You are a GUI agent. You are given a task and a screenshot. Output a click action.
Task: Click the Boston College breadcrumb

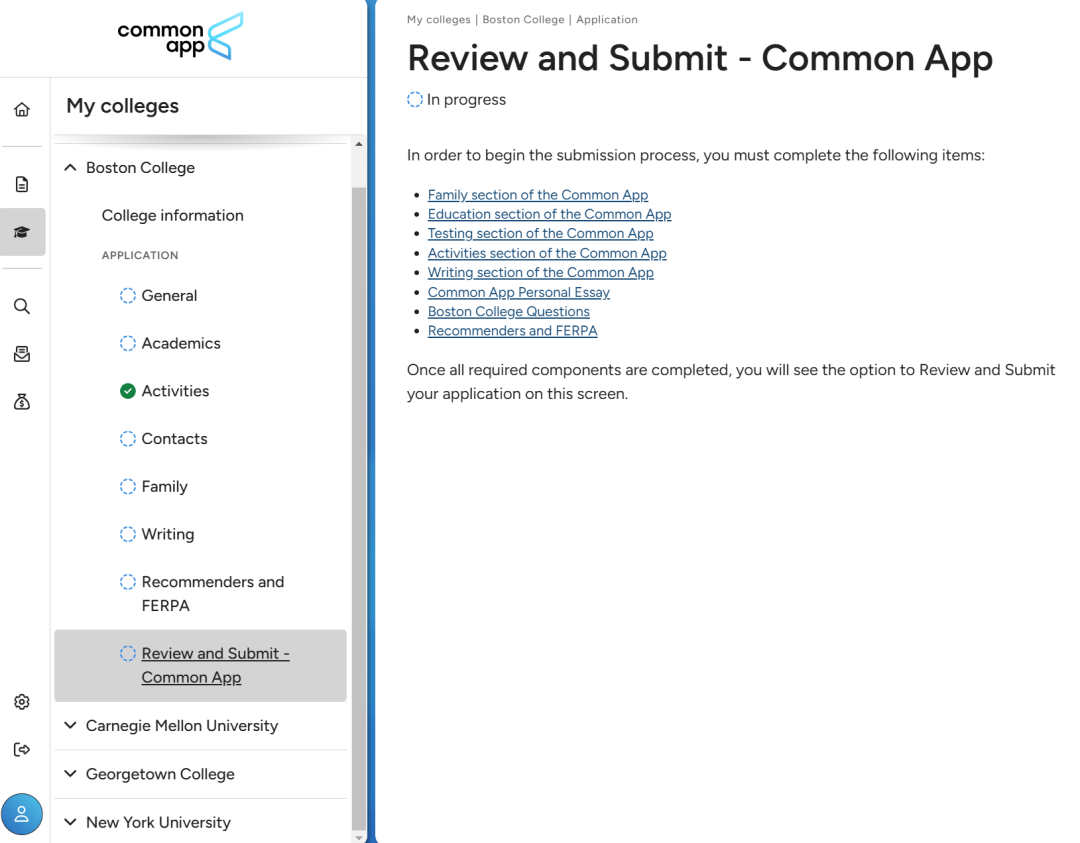click(x=523, y=19)
